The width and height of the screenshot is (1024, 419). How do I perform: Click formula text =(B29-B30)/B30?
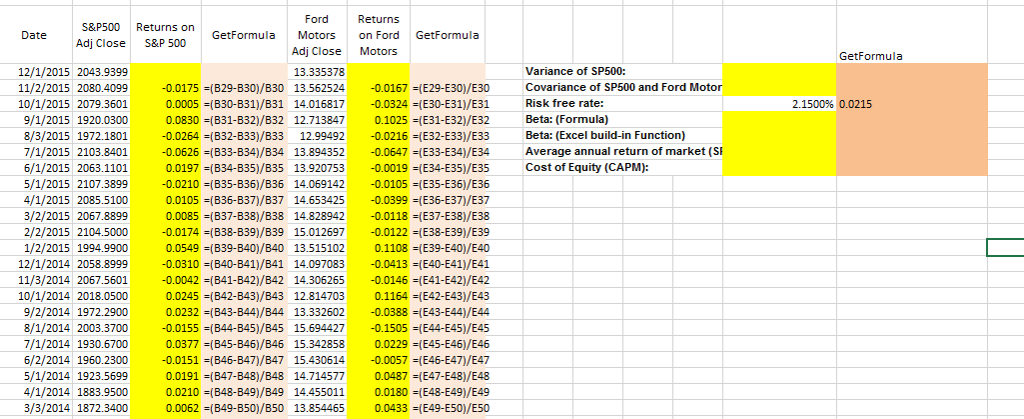(x=244, y=87)
